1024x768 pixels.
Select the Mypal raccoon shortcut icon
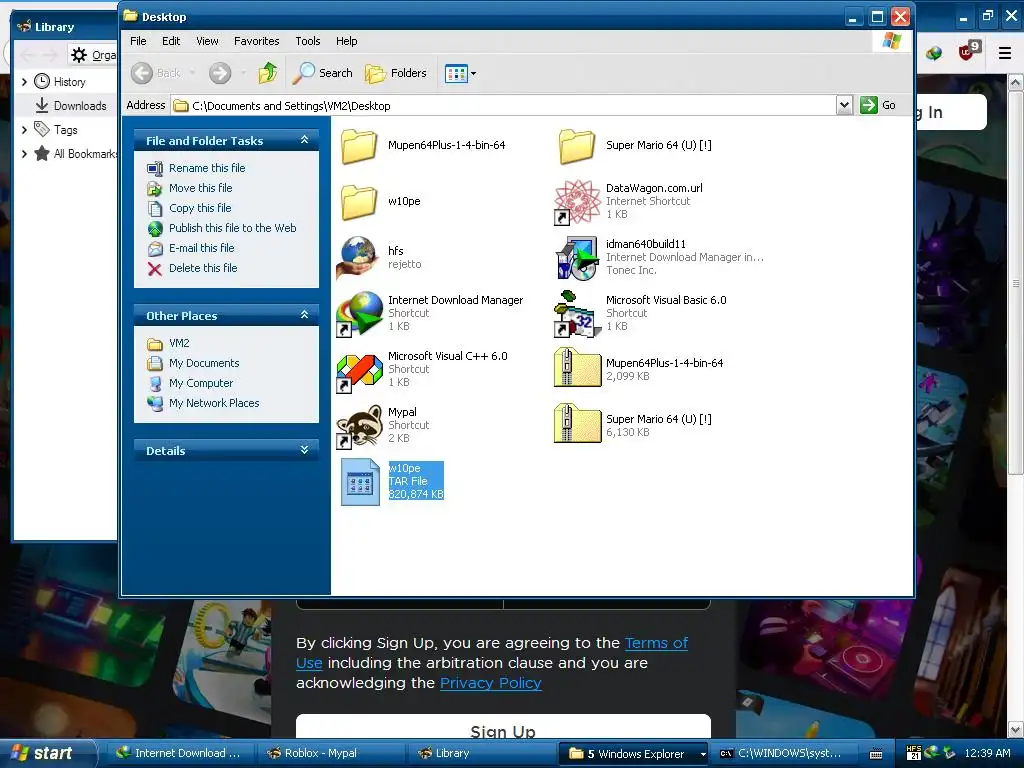[x=359, y=426]
